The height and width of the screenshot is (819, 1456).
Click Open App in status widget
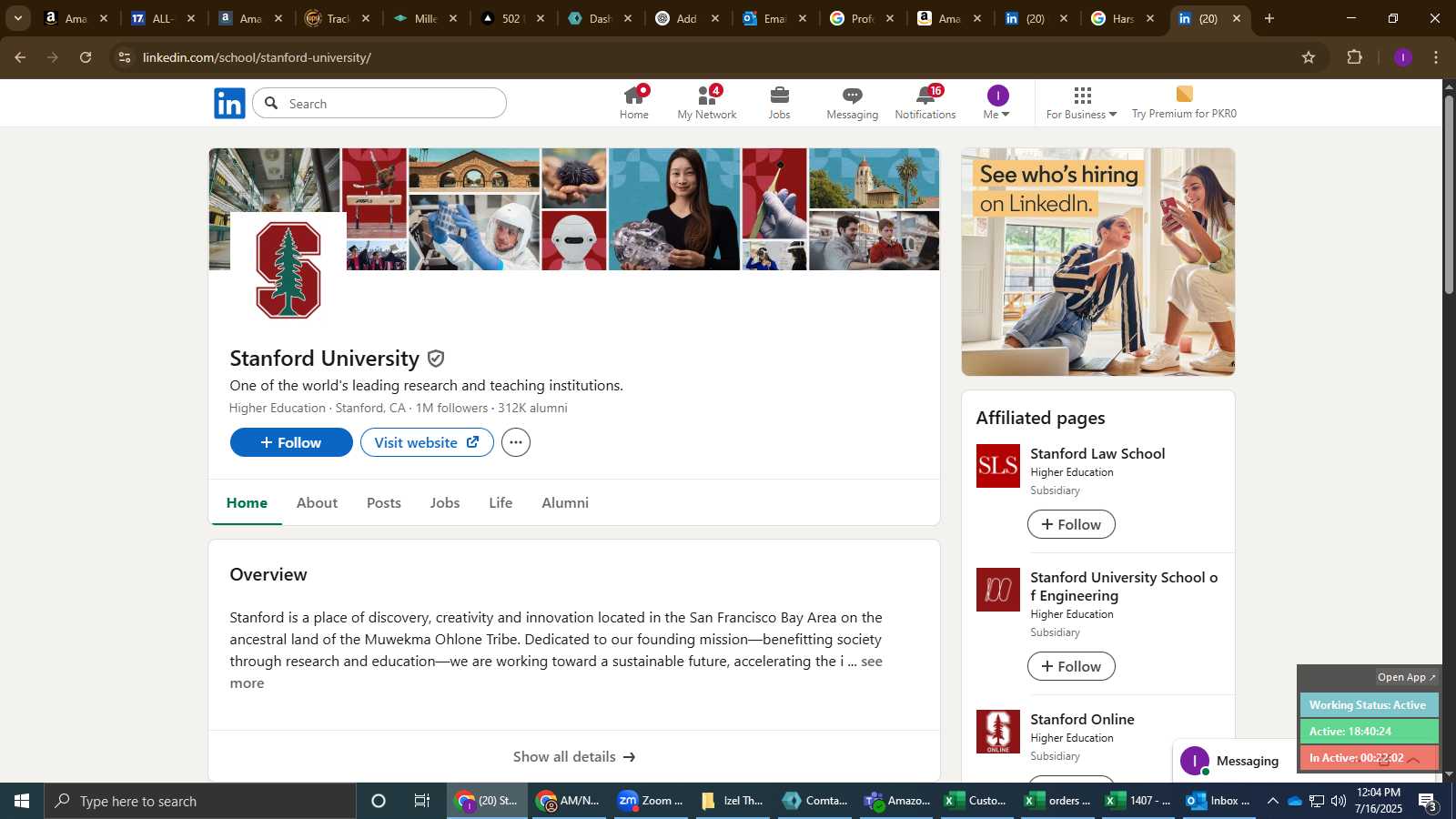point(1406,677)
